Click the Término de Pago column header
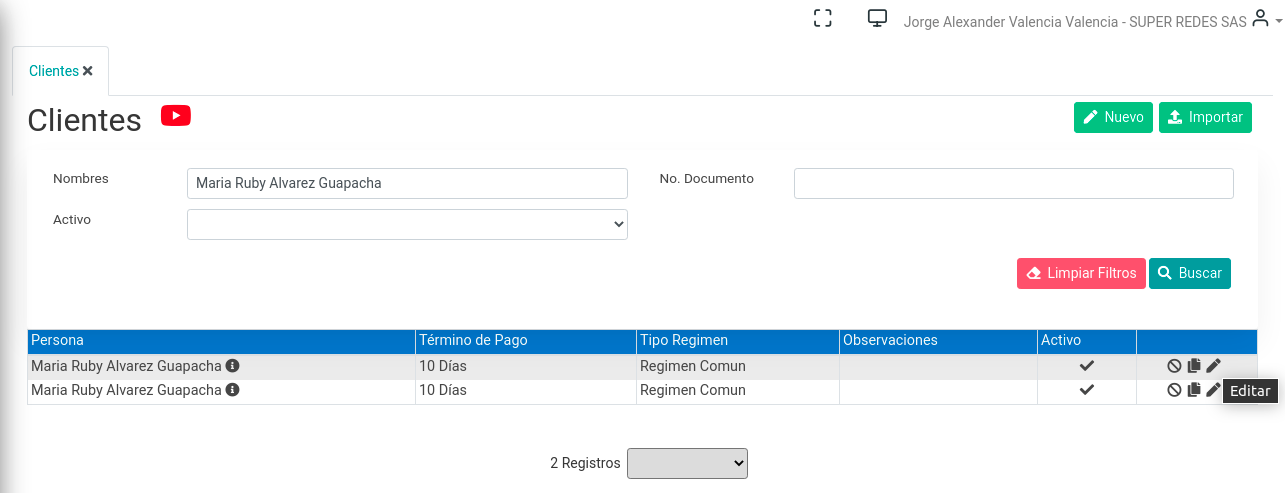The image size is (1285, 493). pos(526,341)
